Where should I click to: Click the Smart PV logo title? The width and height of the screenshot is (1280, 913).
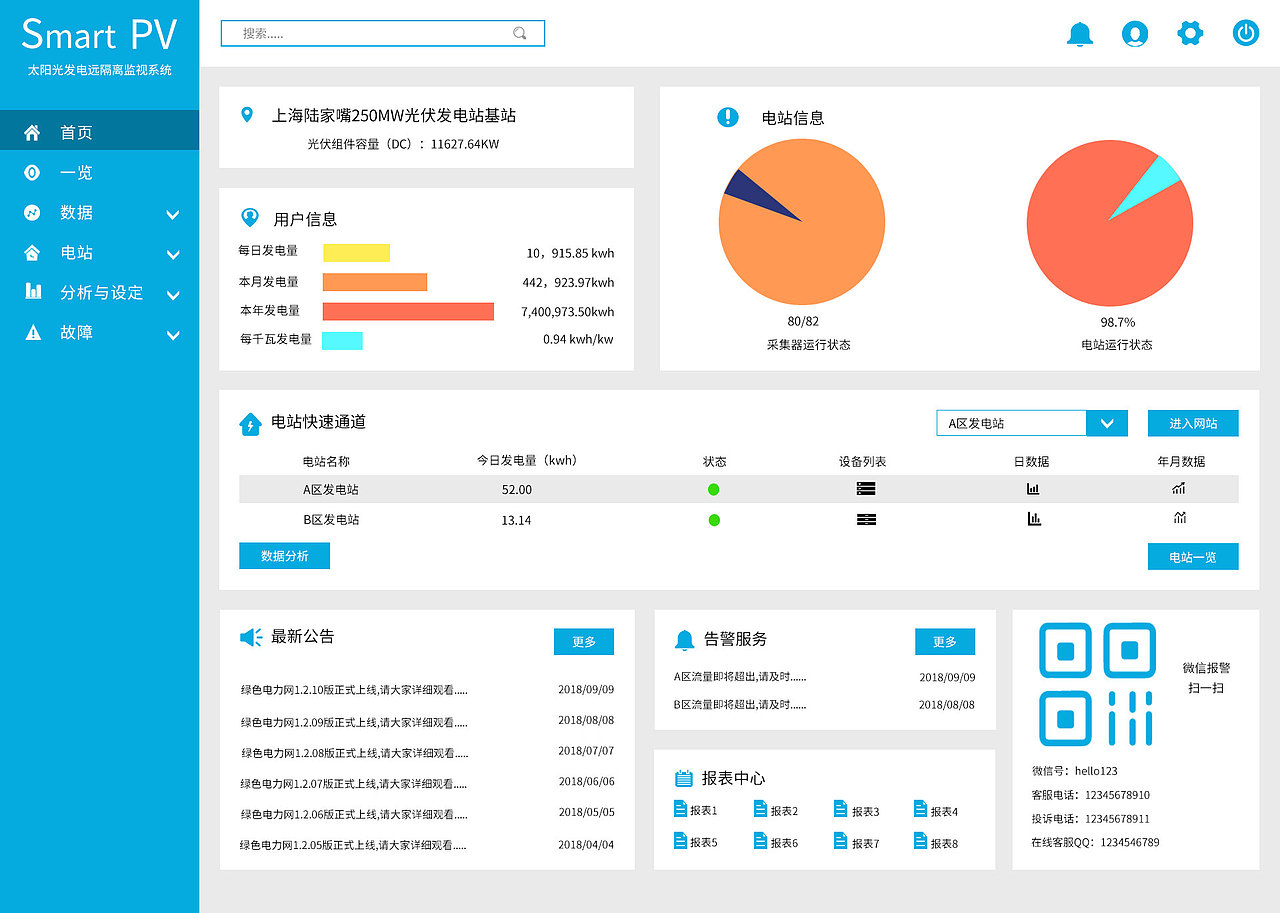tap(99, 35)
